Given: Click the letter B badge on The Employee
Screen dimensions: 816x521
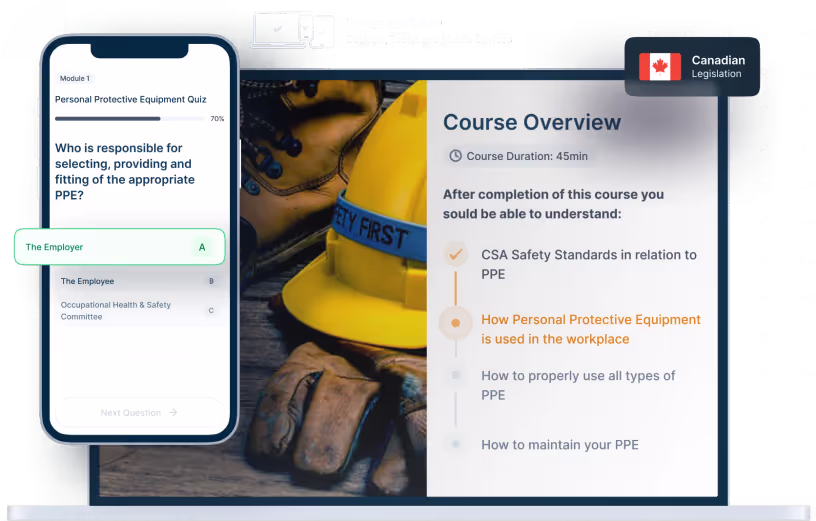Looking at the screenshot, I should [211, 281].
